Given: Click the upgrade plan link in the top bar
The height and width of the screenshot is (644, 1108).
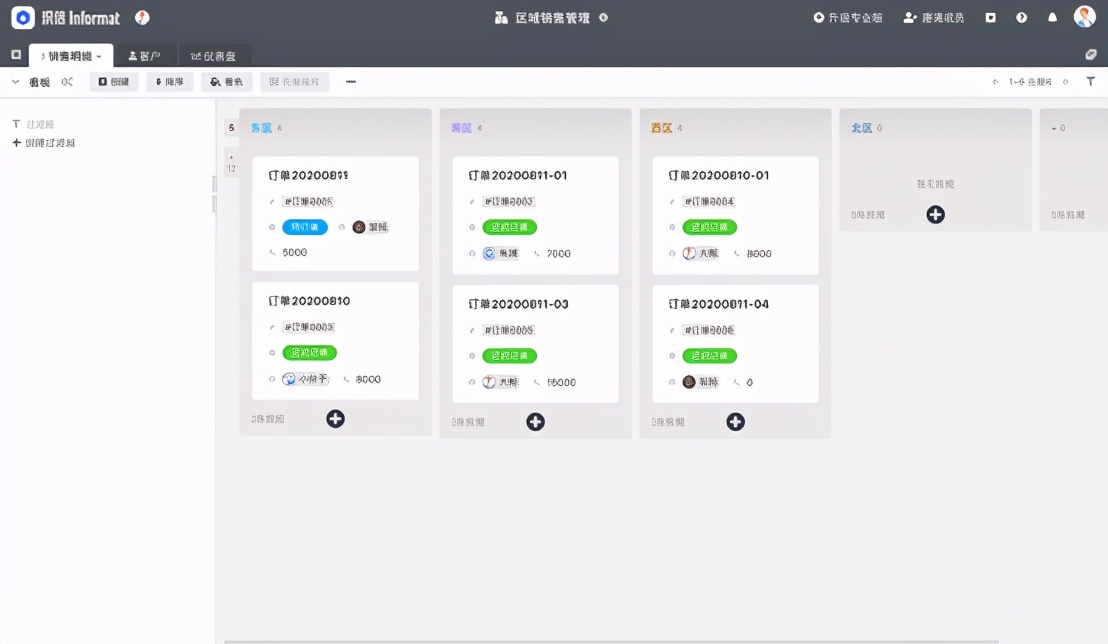Looking at the screenshot, I should click(x=846, y=17).
